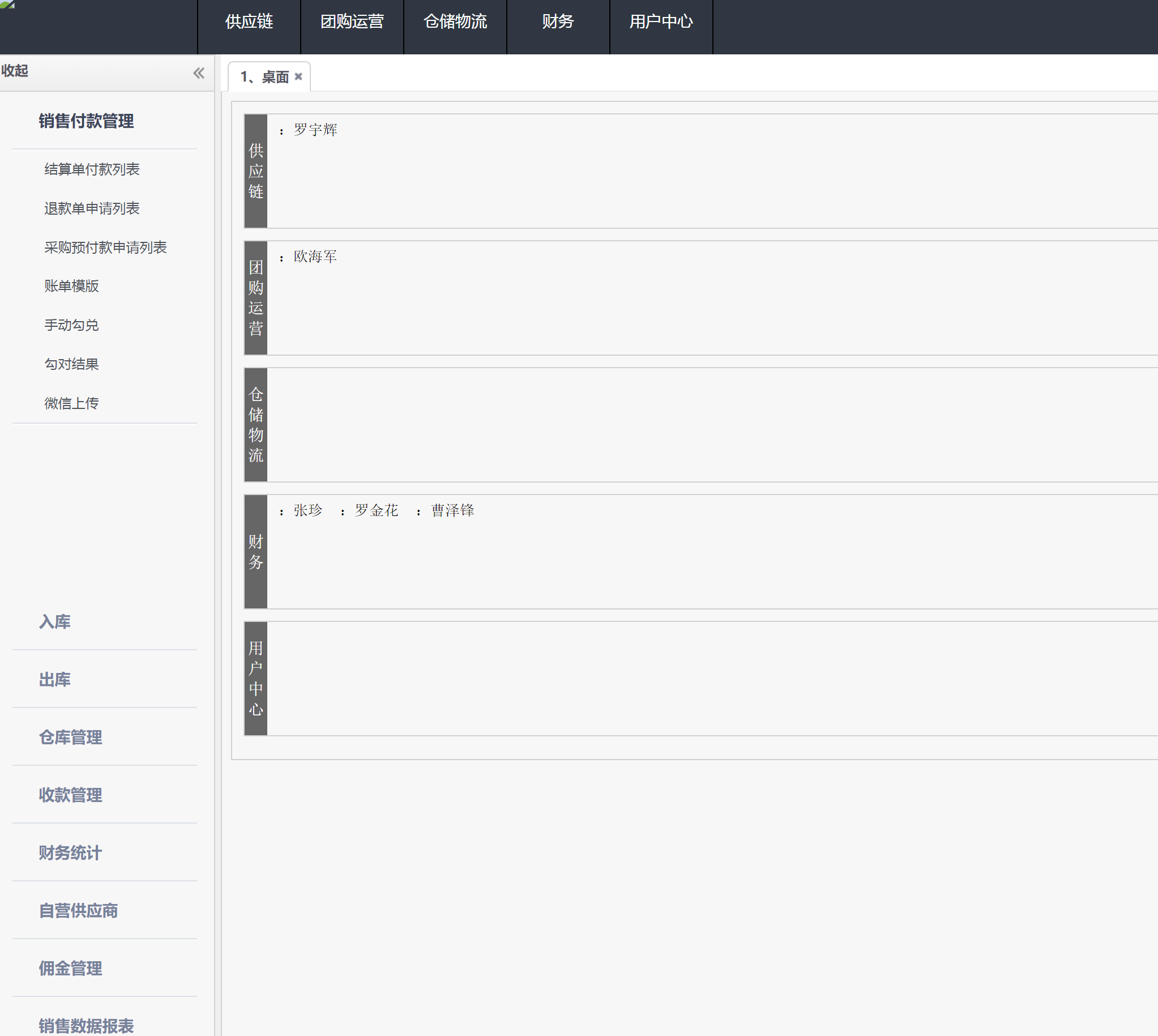The height and width of the screenshot is (1036, 1158).
Task: Open 手动勾兑 item
Action: (72, 325)
